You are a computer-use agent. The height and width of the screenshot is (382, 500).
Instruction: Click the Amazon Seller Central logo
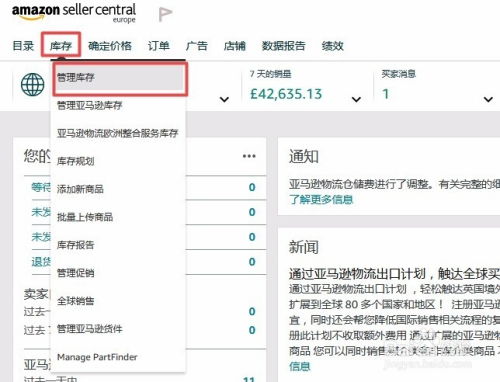(x=74, y=13)
